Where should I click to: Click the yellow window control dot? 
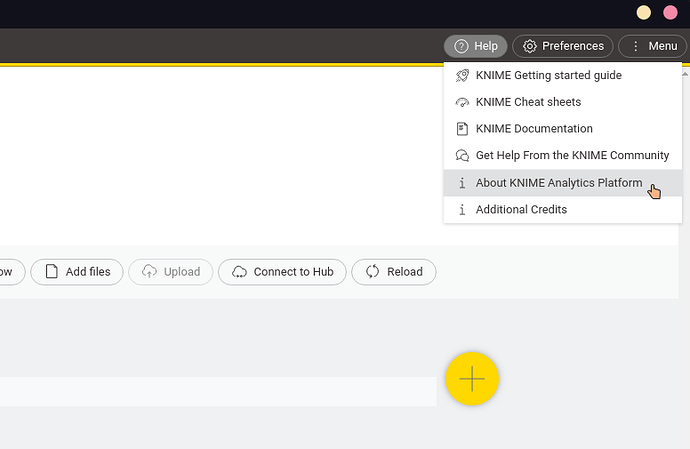pyautogui.click(x=643, y=13)
